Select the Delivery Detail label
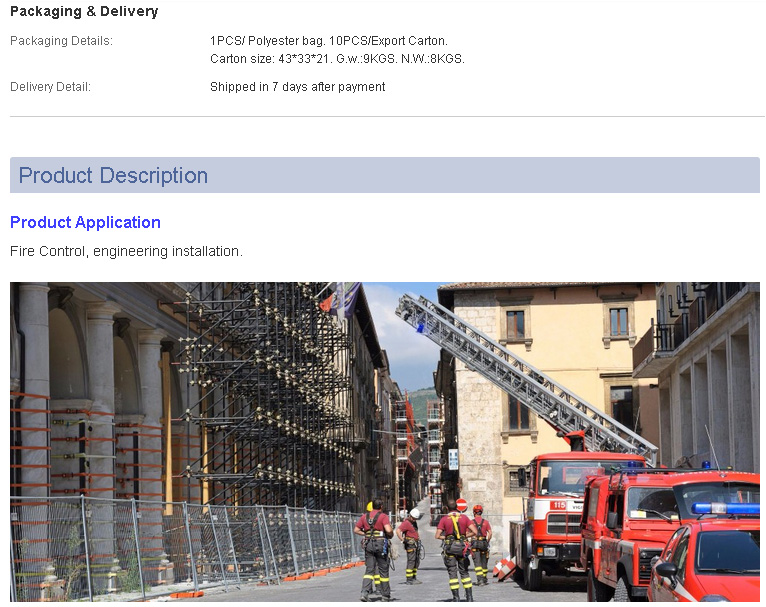766x607 pixels. [50, 87]
